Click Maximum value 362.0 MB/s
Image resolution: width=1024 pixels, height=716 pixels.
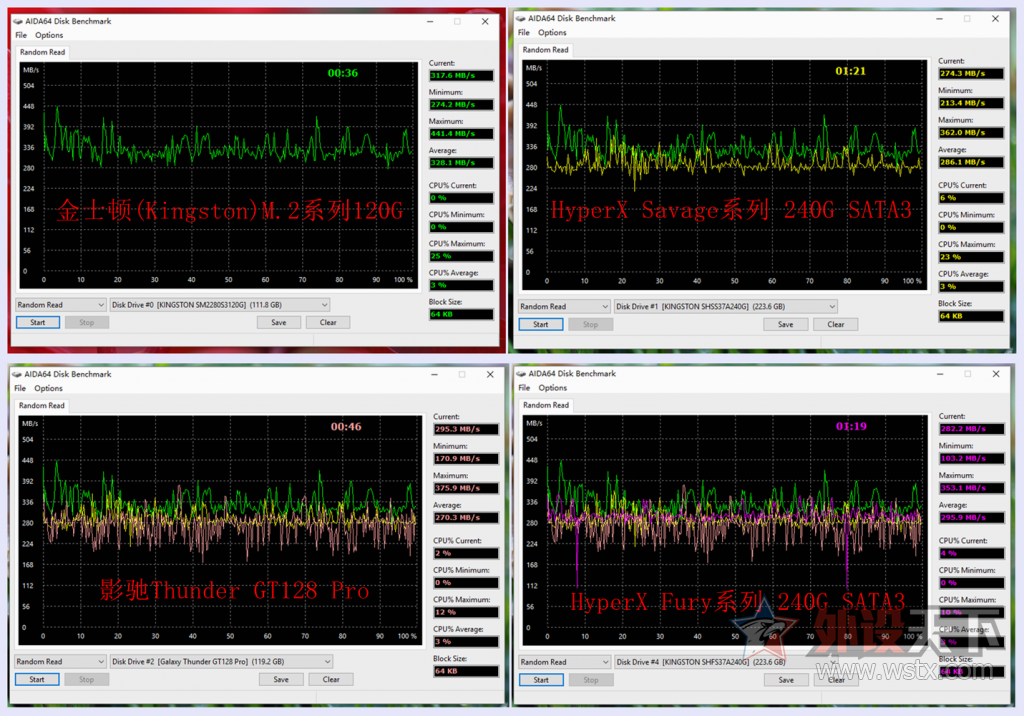(x=971, y=133)
